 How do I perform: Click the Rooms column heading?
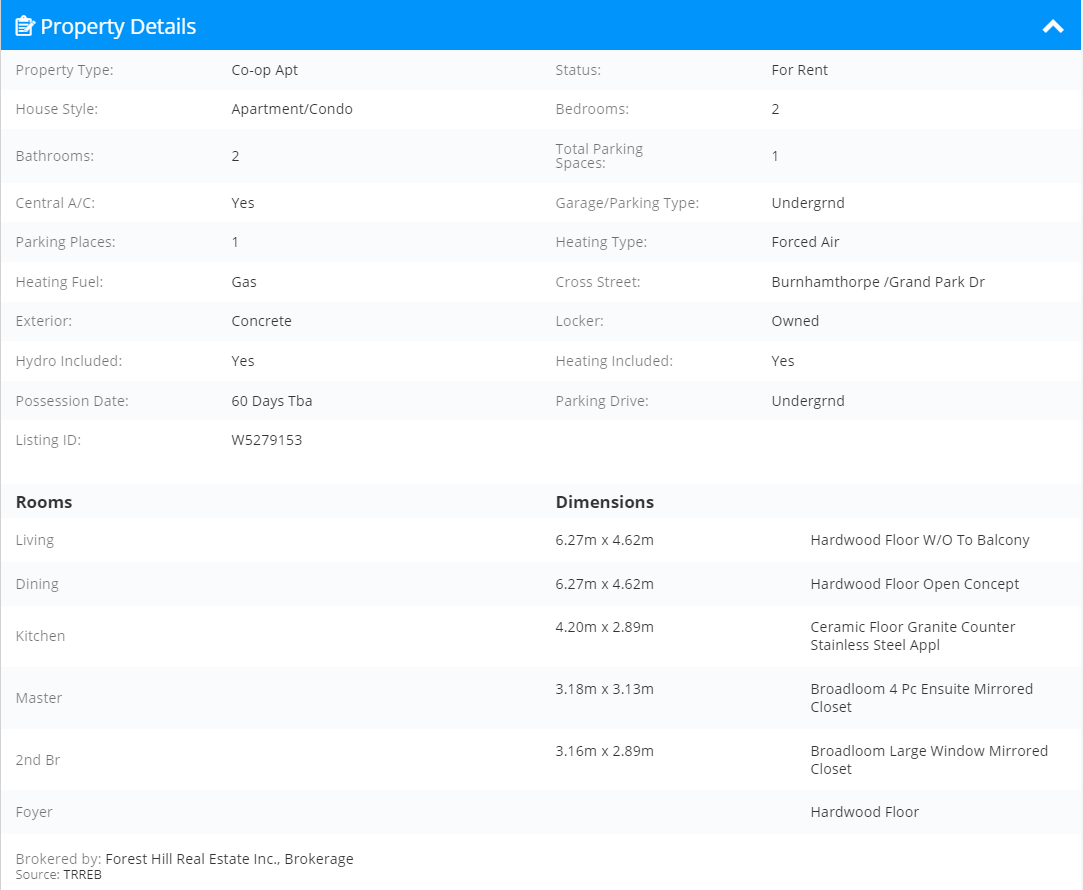coord(44,502)
